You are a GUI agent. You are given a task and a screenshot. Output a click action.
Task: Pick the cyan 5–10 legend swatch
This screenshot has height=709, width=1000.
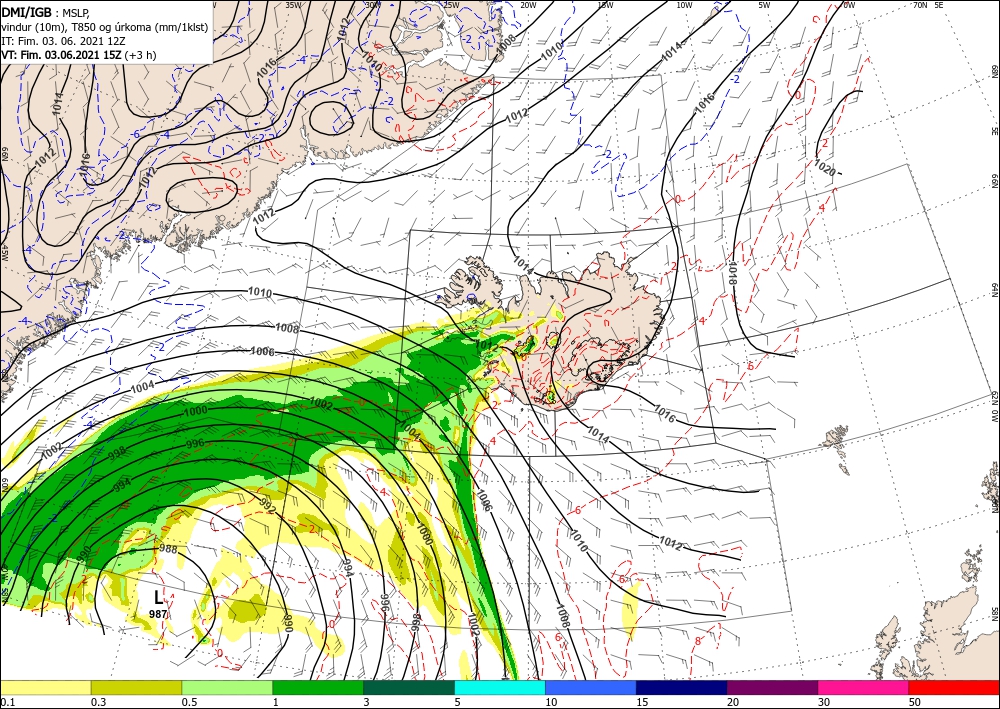coord(499,687)
